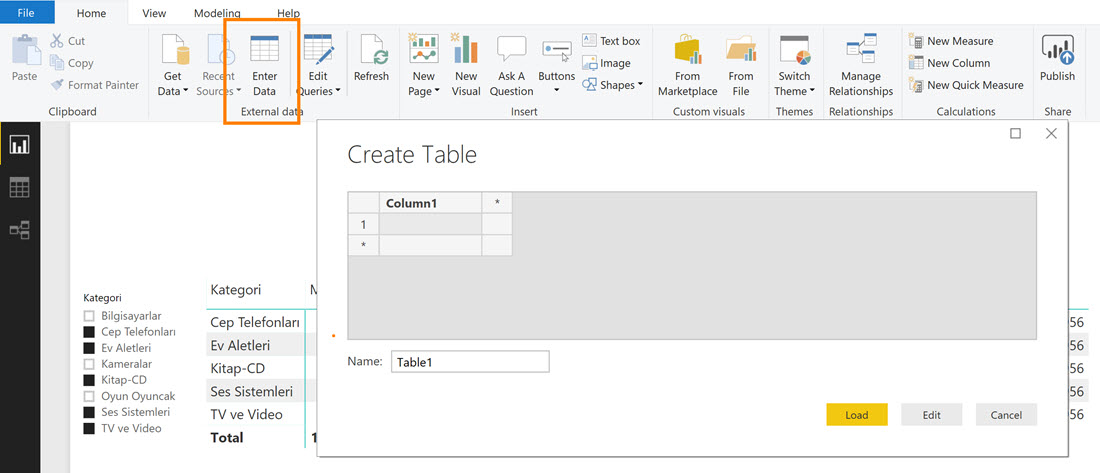1100x473 pixels.
Task: Click the Copy icon
Action: [x=57, y=62]
